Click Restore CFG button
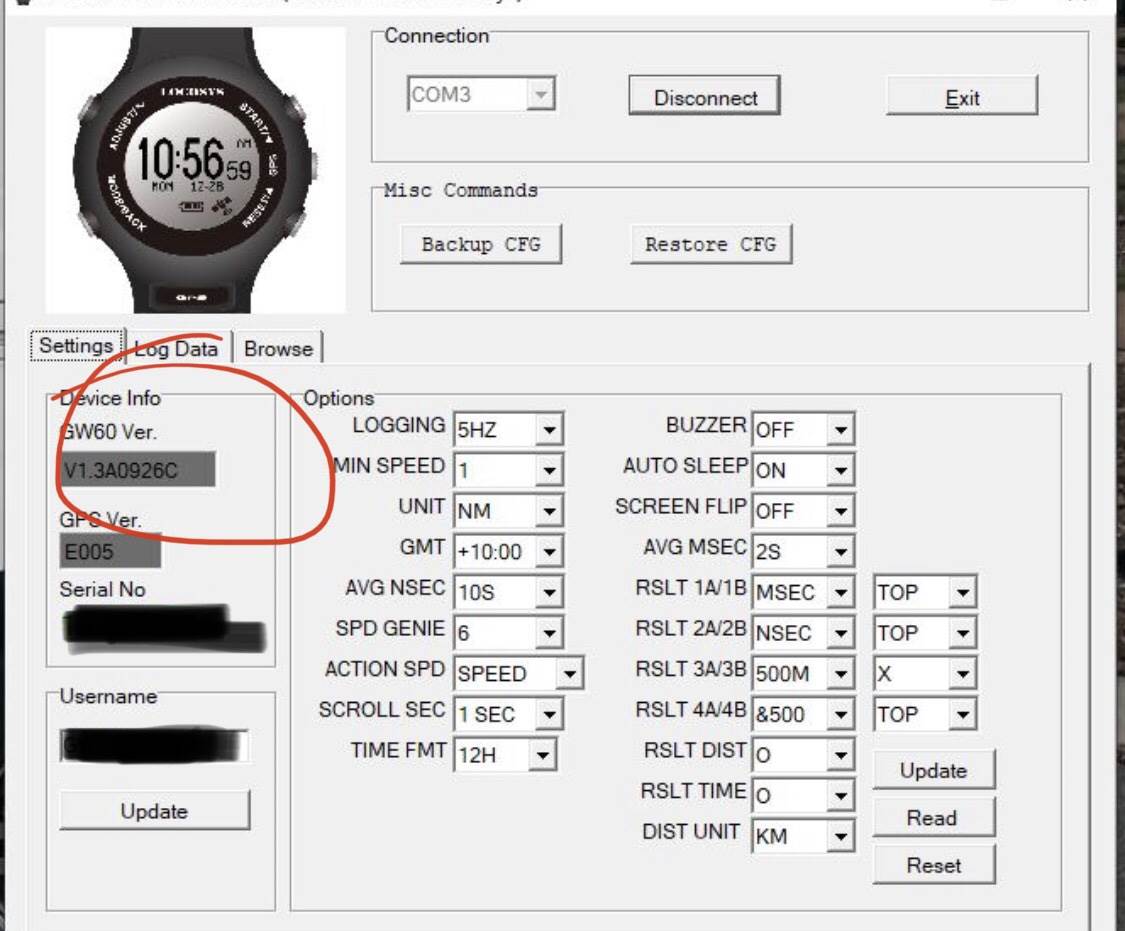Image resolution: width=1125 pixels, height=931 pixels. pyautogui.click(x=710, y=245)
